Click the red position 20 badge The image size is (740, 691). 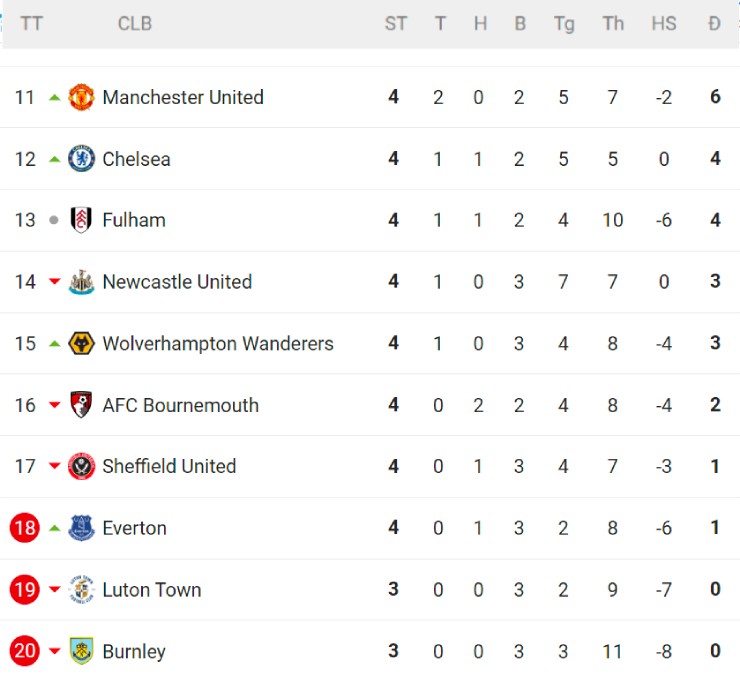[x=25, y=652]
